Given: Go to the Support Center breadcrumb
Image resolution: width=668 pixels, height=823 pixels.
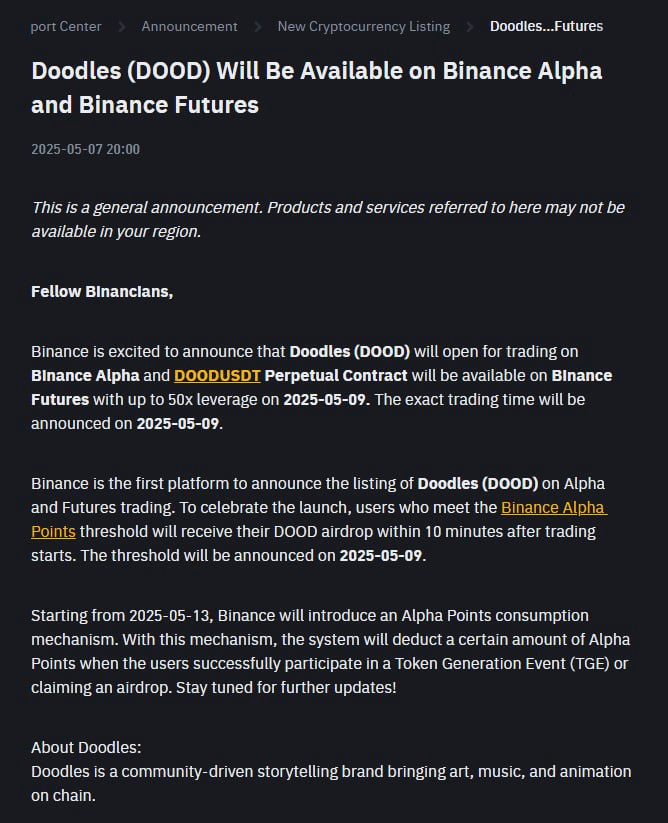Looking at the screenshot, I should coord(66,26).
